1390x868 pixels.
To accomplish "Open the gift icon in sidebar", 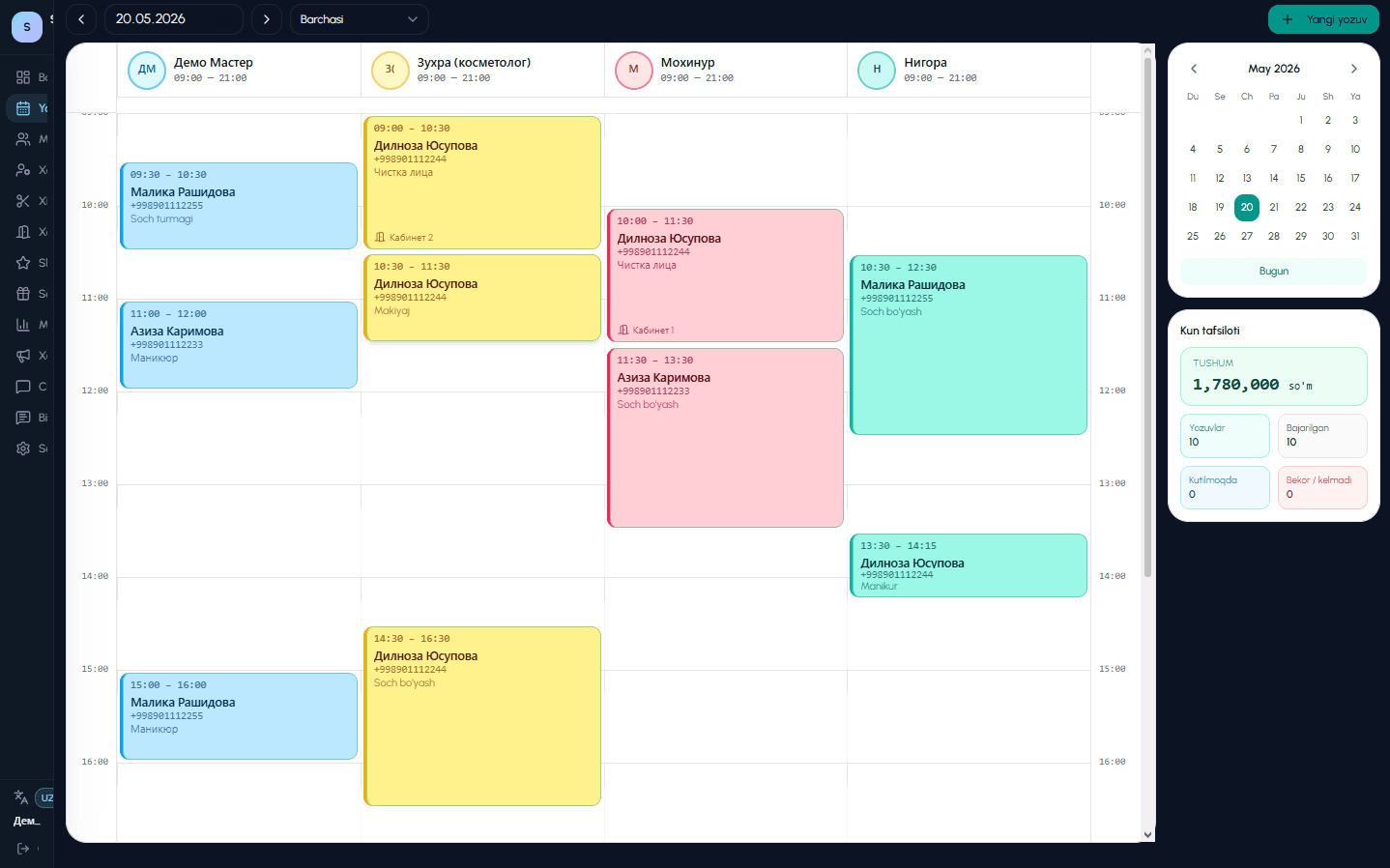I will coord(23,294).
